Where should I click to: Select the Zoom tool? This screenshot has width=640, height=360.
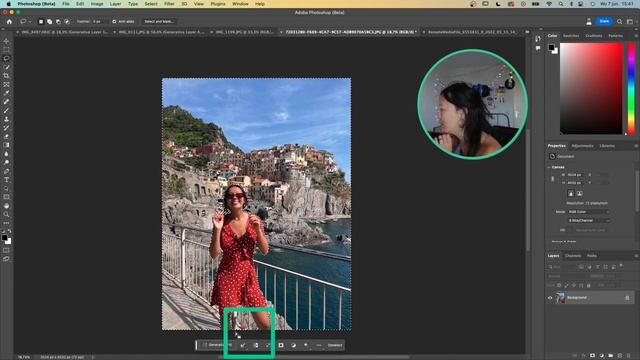(x=6, y=214)
